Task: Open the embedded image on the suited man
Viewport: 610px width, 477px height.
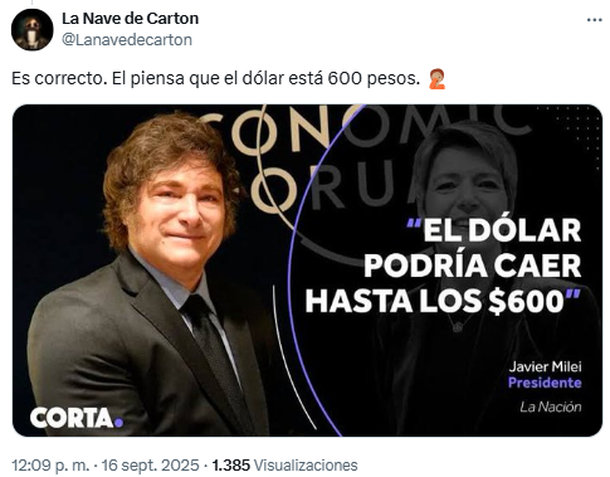Action: pos(152,272)
